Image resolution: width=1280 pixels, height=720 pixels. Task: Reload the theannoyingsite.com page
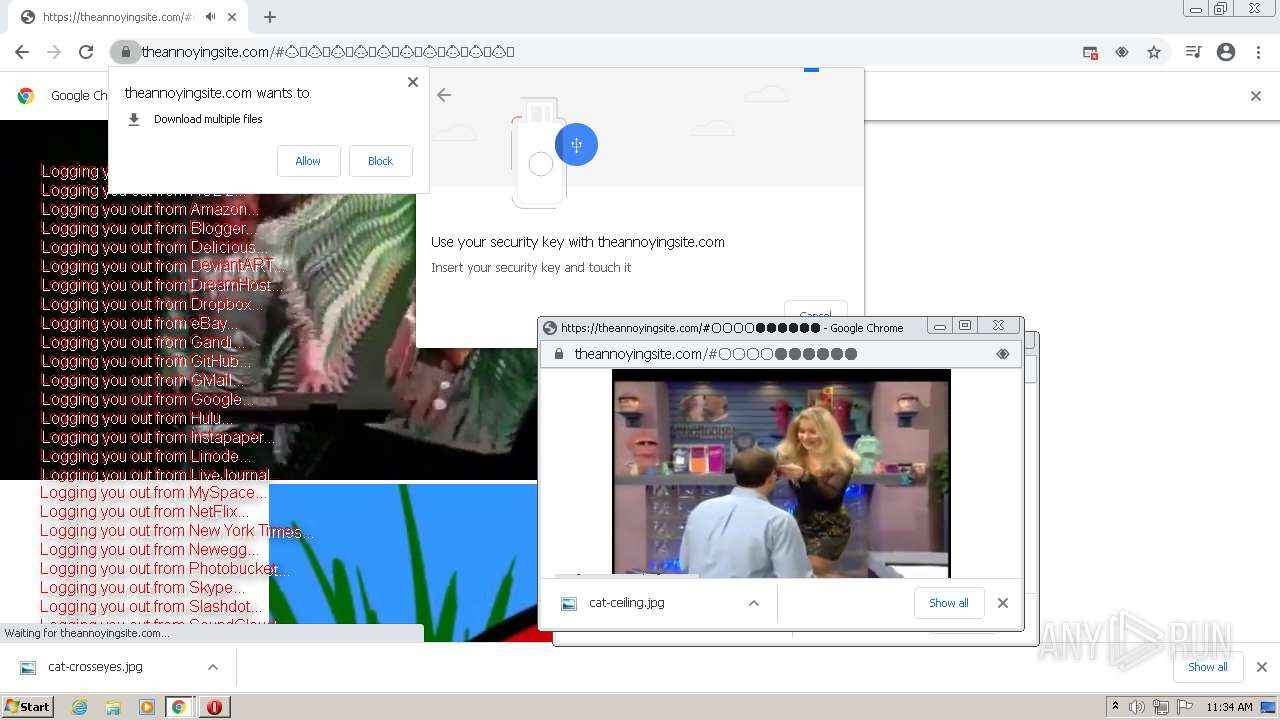(86, 52)
